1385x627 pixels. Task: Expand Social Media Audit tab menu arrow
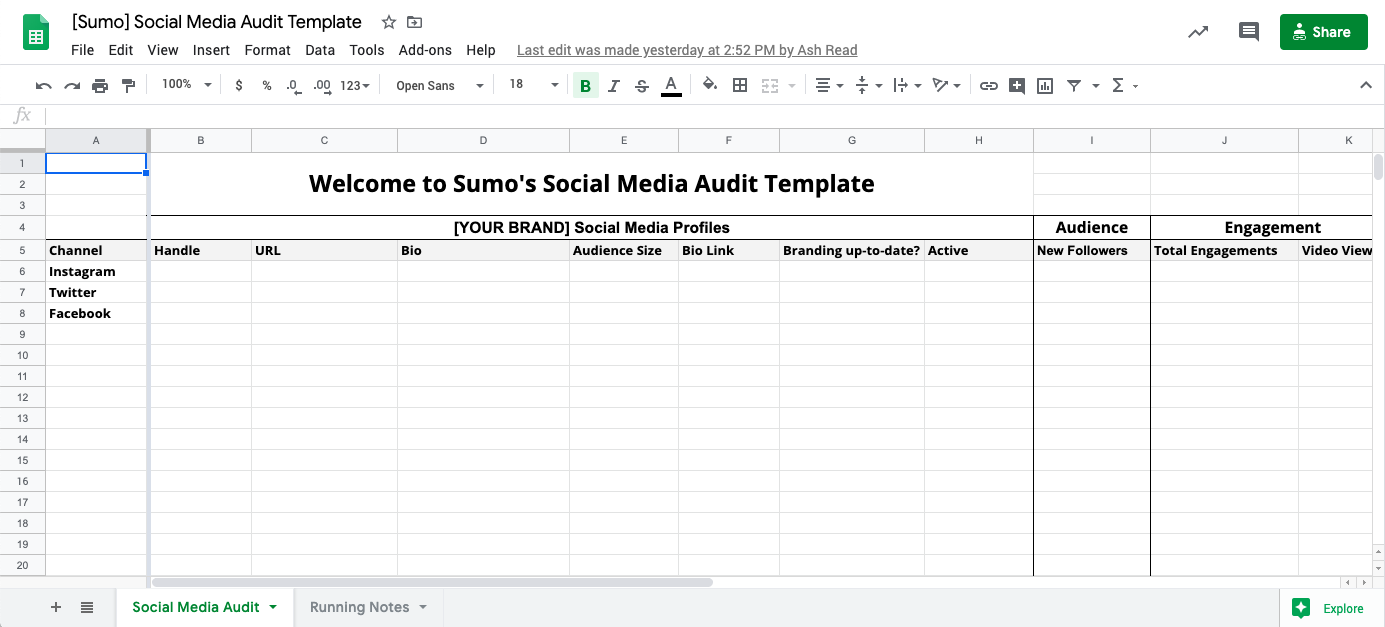point(273,607)
